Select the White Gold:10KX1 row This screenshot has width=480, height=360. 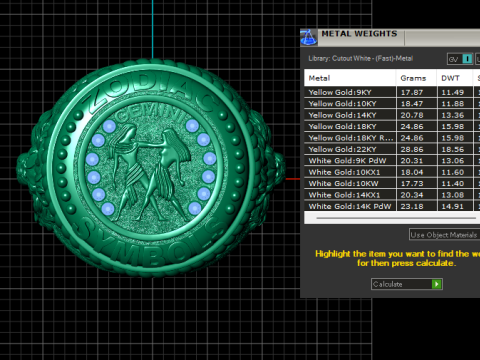pos(392,172)
